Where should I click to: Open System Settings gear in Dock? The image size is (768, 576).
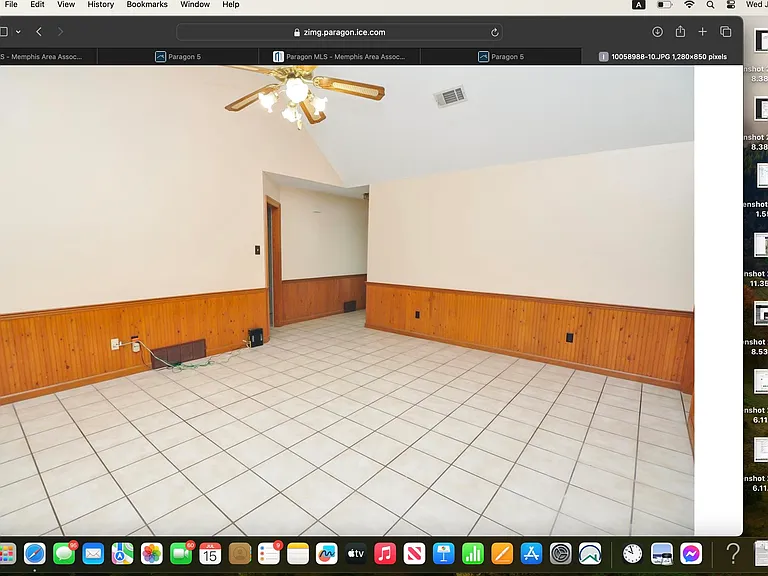561,554
